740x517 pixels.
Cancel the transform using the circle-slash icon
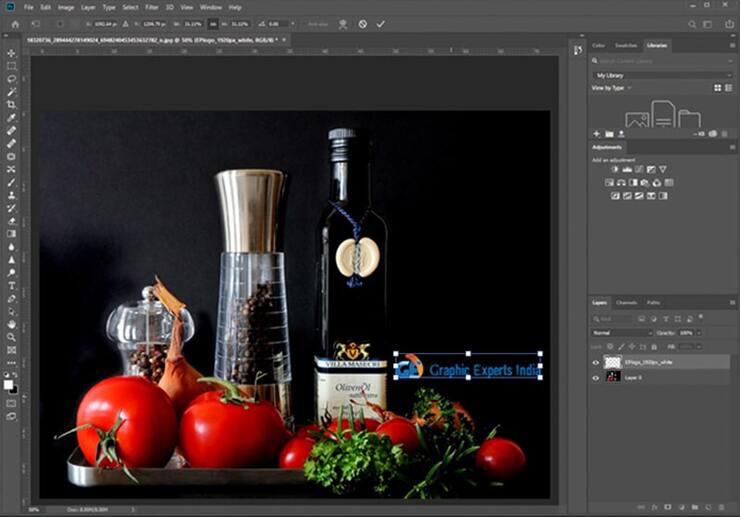click(x=362, y=23)
